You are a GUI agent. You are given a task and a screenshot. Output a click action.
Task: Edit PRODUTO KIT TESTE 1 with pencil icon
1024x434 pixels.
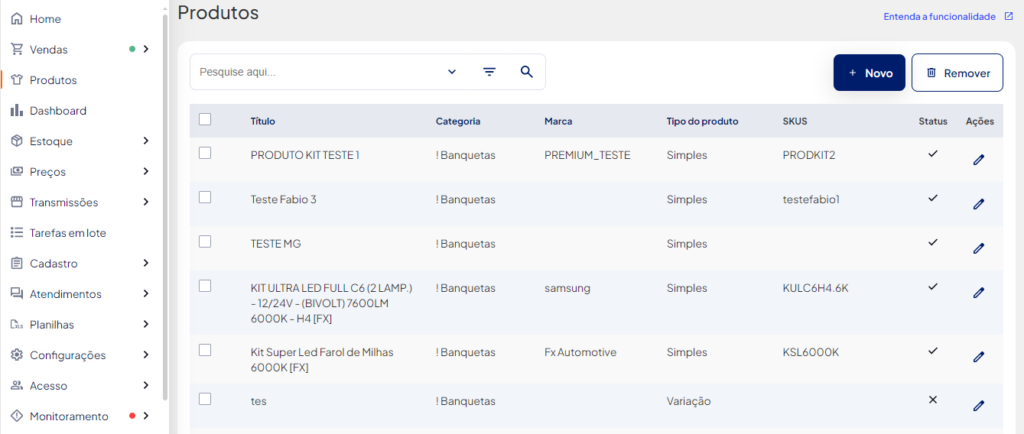tap(978, 159)
